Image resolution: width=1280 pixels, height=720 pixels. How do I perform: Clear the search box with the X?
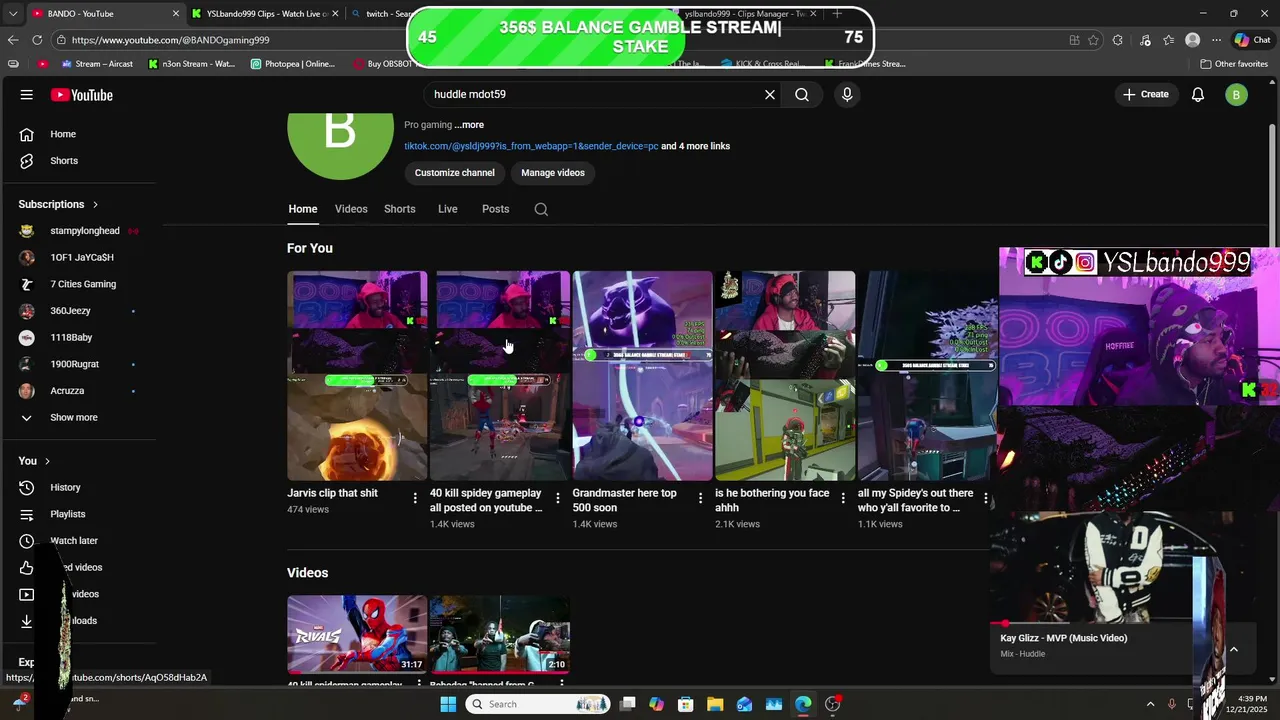point(770,95)
